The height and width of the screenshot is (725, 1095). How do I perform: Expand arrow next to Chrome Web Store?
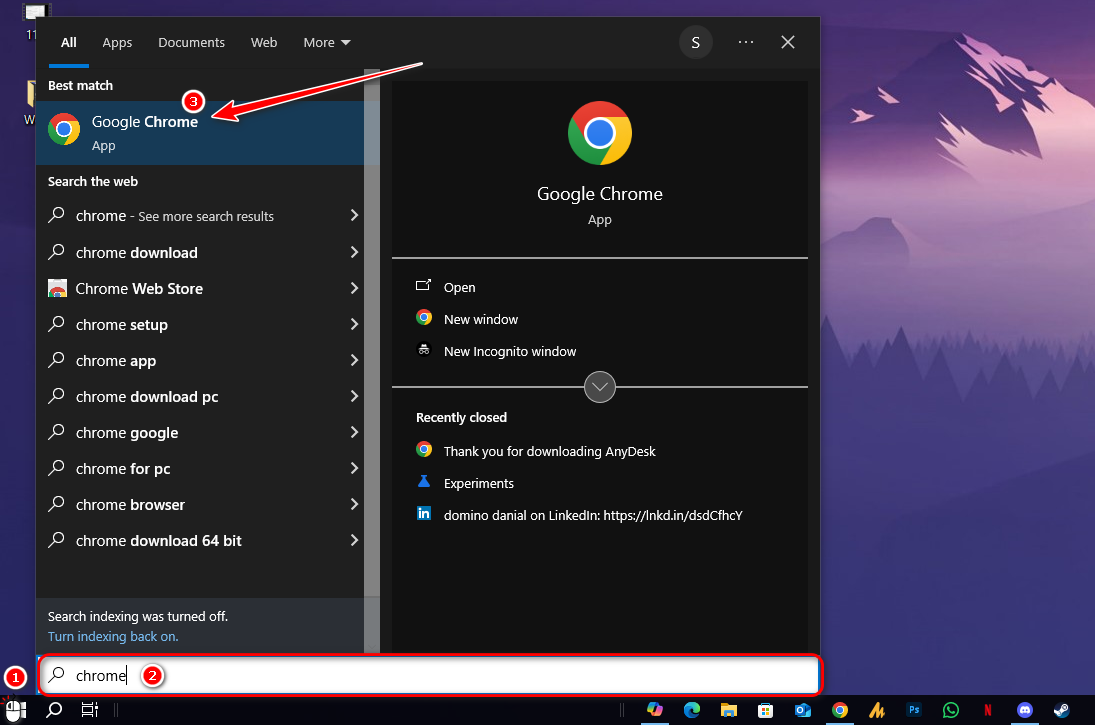point(354,289)
